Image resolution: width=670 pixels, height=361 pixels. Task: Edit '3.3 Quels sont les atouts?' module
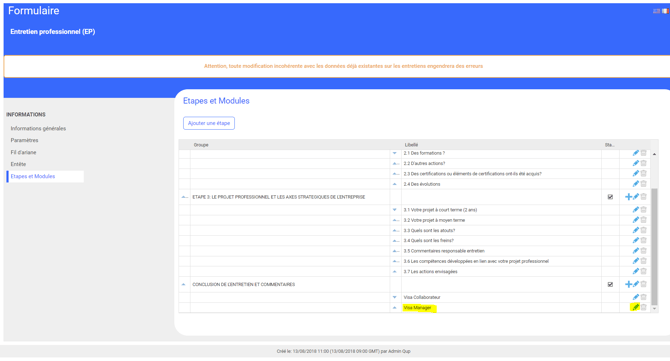pyautogui.click(x=636, y=230)
